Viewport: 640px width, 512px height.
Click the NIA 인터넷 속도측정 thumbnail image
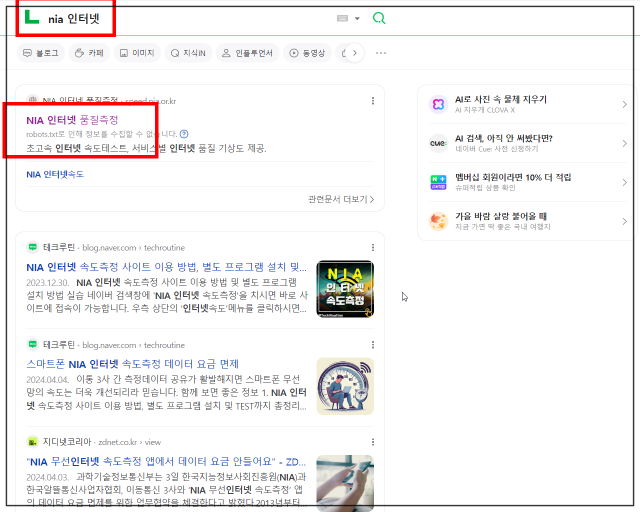(345, 289)
